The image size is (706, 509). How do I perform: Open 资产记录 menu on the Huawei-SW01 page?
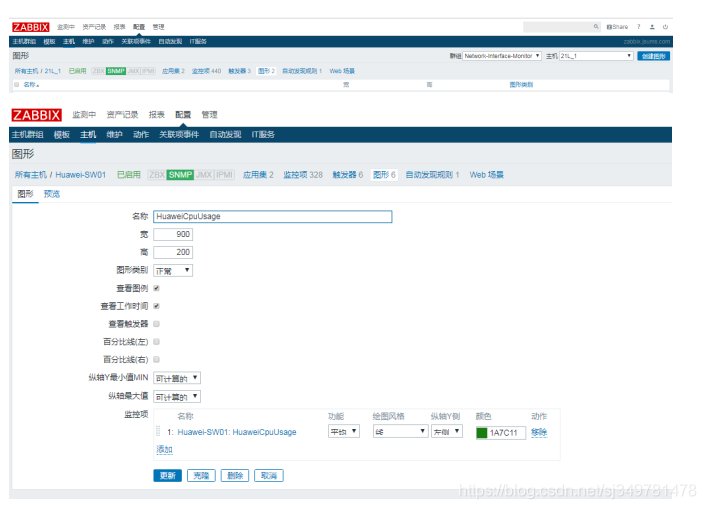[x=122, y=115]
